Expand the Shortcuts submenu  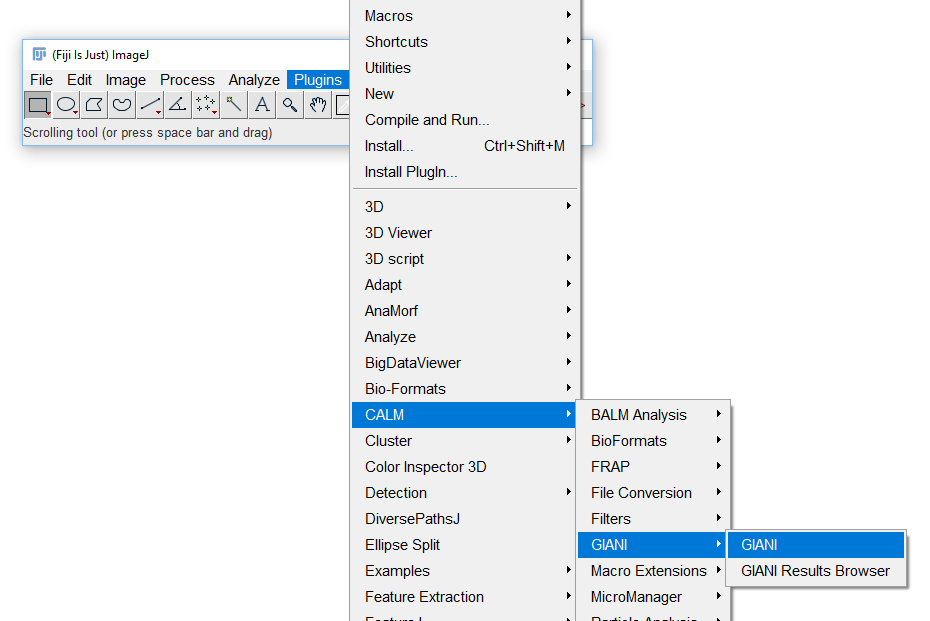coord(464,42)
